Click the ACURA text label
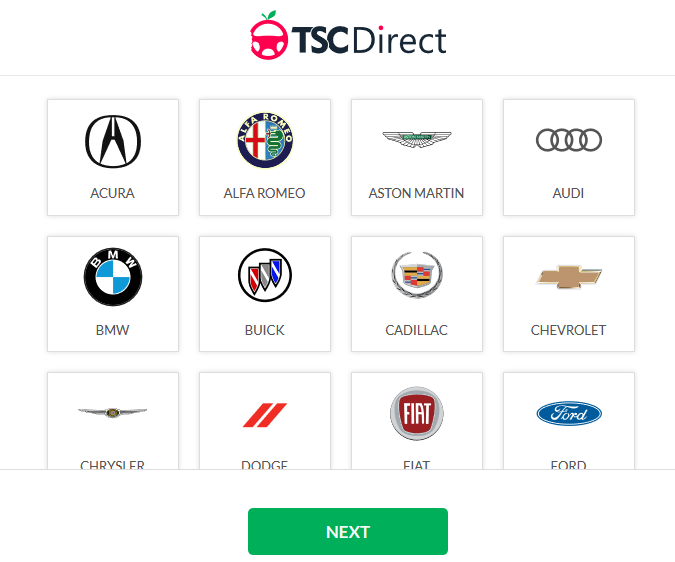Image resolution: width=675 pixels, height=562 pixels. [x=112, y=193]
